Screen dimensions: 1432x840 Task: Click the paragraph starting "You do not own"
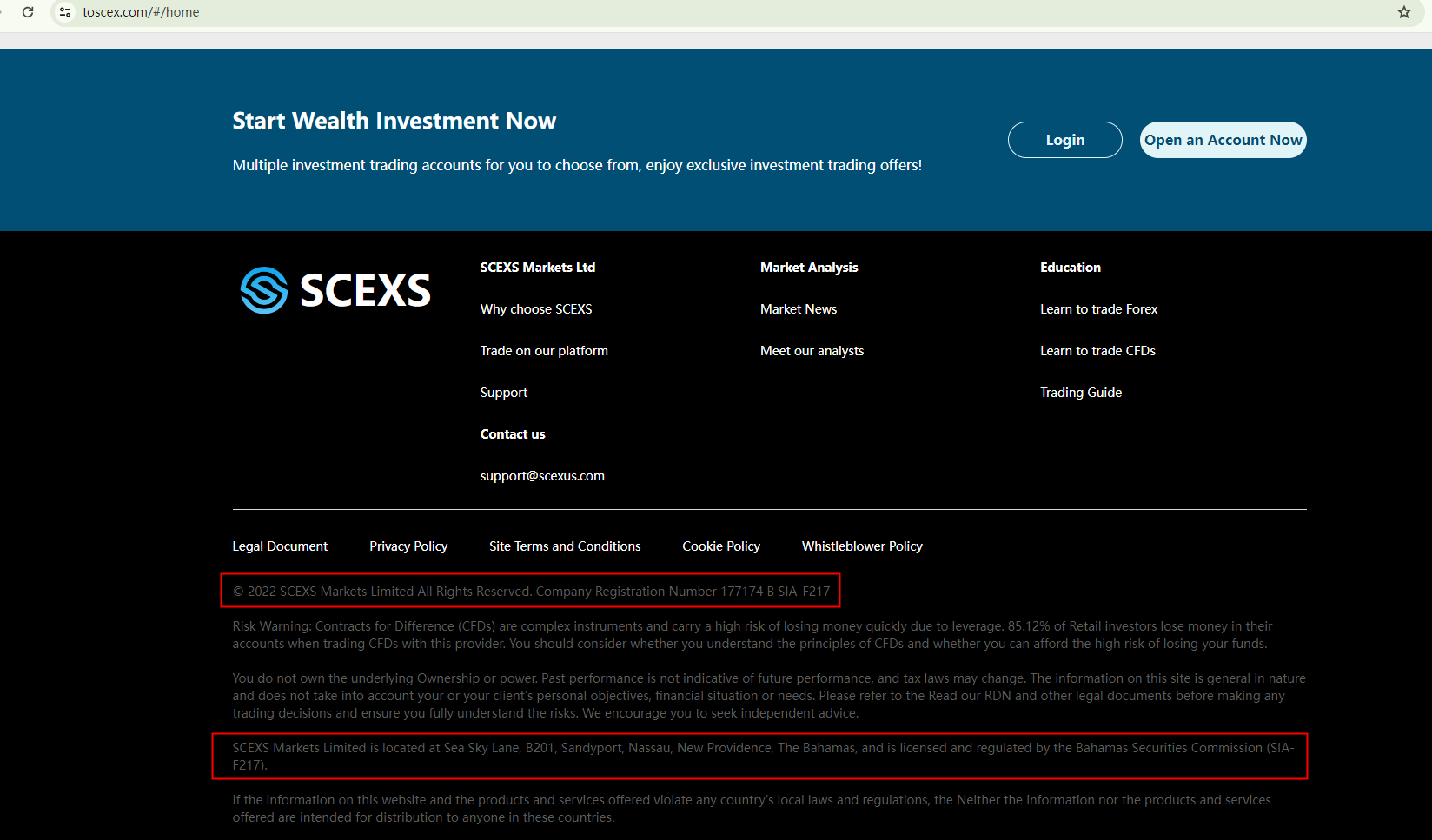pos(769,696)
